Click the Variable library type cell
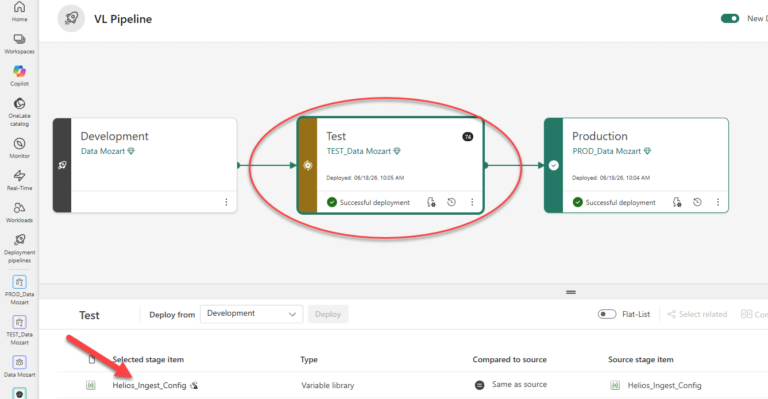 (x=328, y=385)
